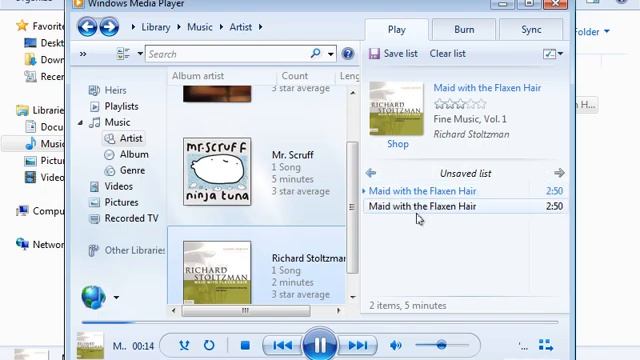Click the Save list floppy disk icon

tap(374, 53)
